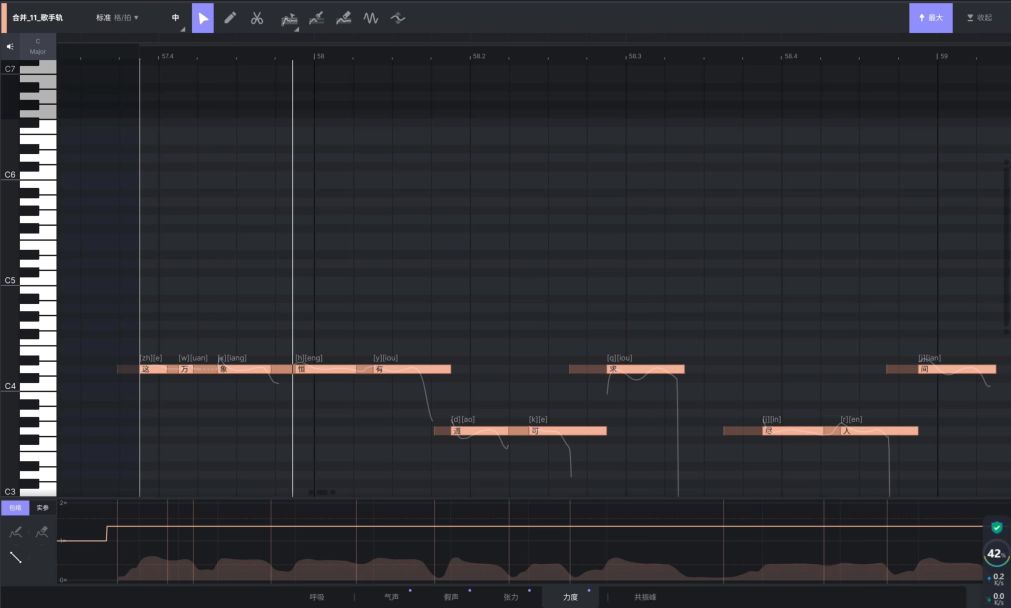Image resolution: width=1011 pixels, height=608 pixels.
Task: Click the orange envelope line in parameter panel
Action: coord(500,526)
